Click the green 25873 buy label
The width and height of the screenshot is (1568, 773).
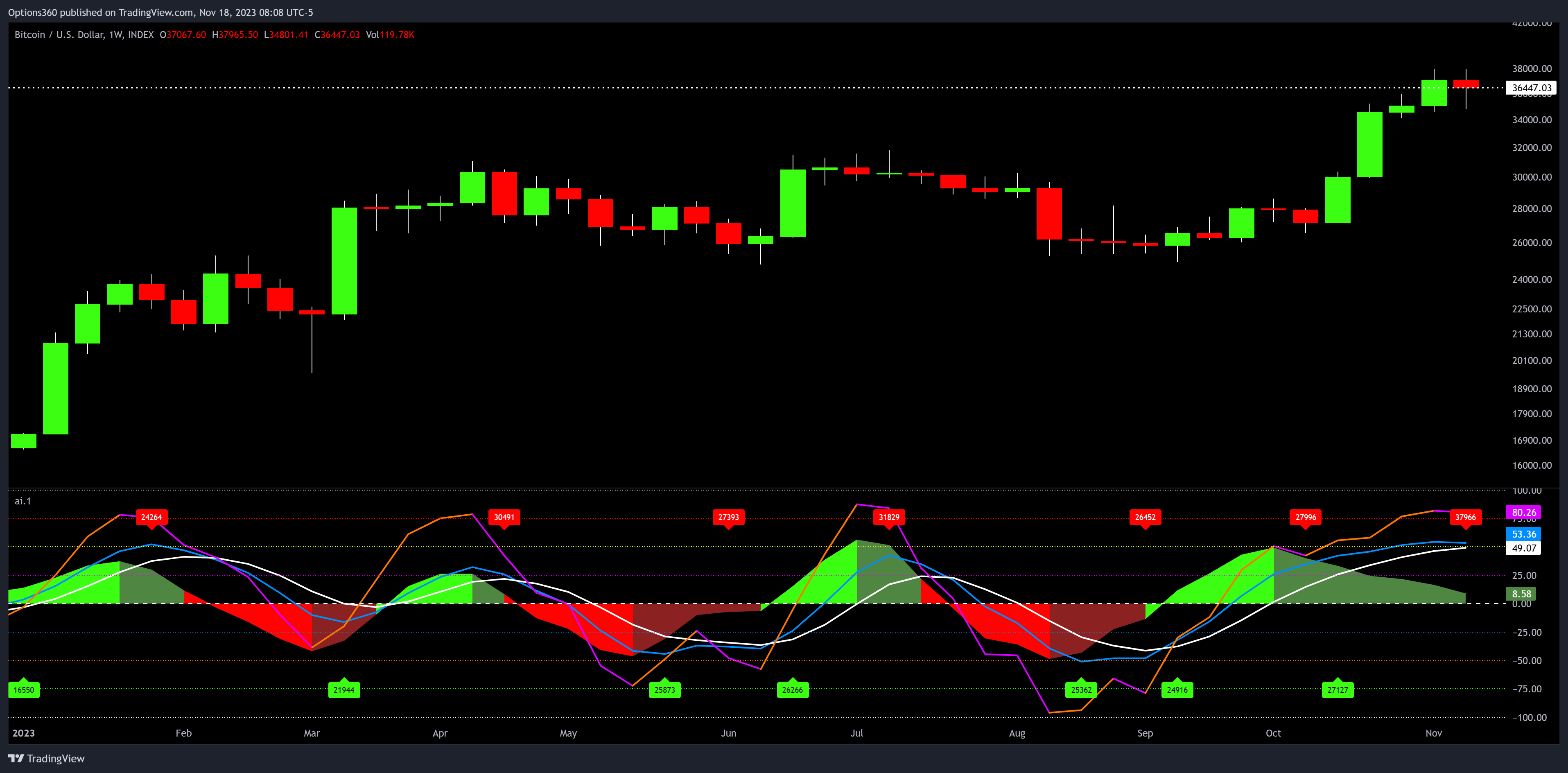(665, 689)
